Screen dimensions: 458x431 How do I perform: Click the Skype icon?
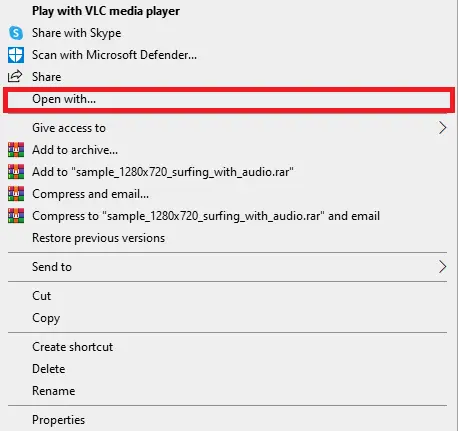point(16,33)
